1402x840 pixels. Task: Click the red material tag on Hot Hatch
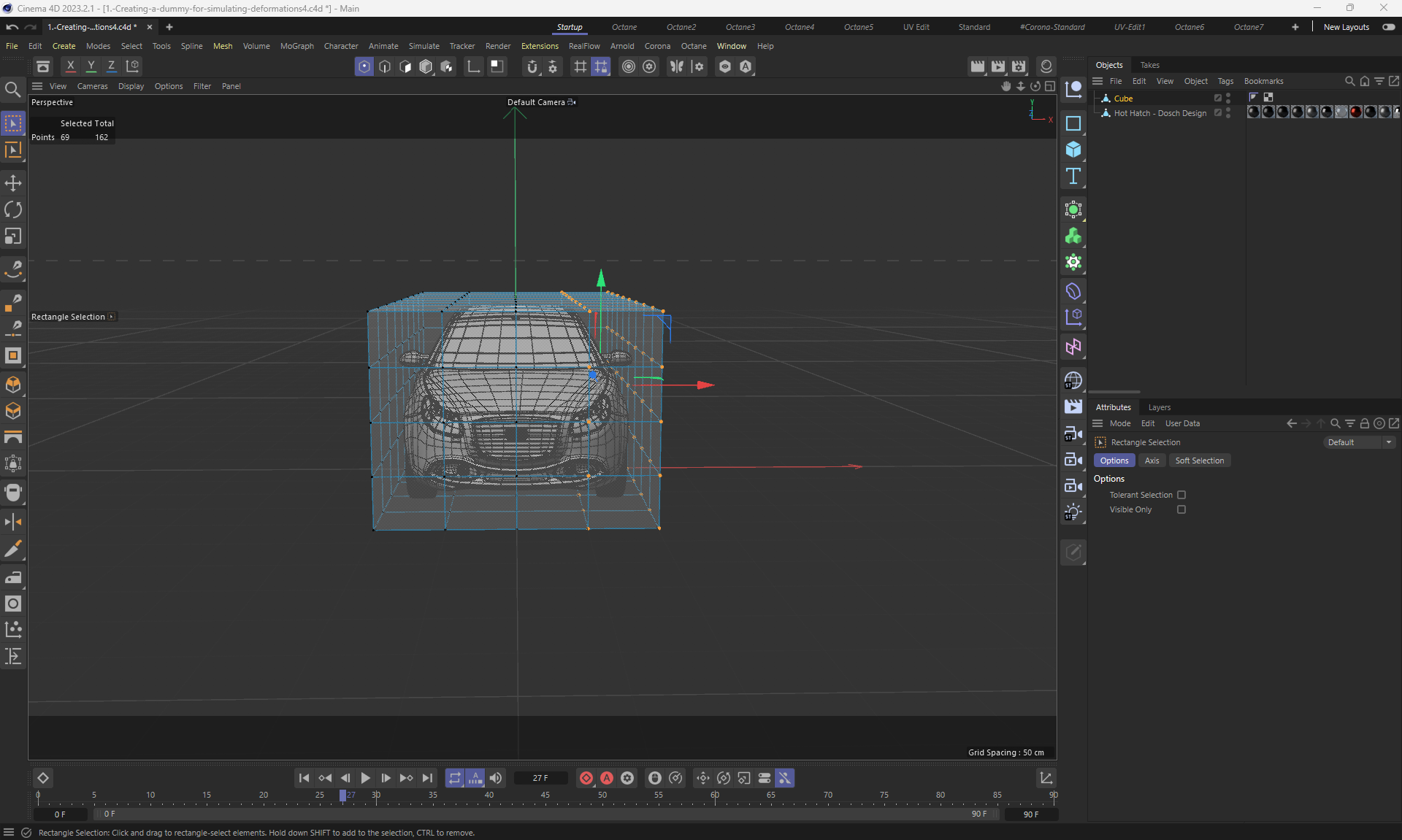(x=1355, y=112)
